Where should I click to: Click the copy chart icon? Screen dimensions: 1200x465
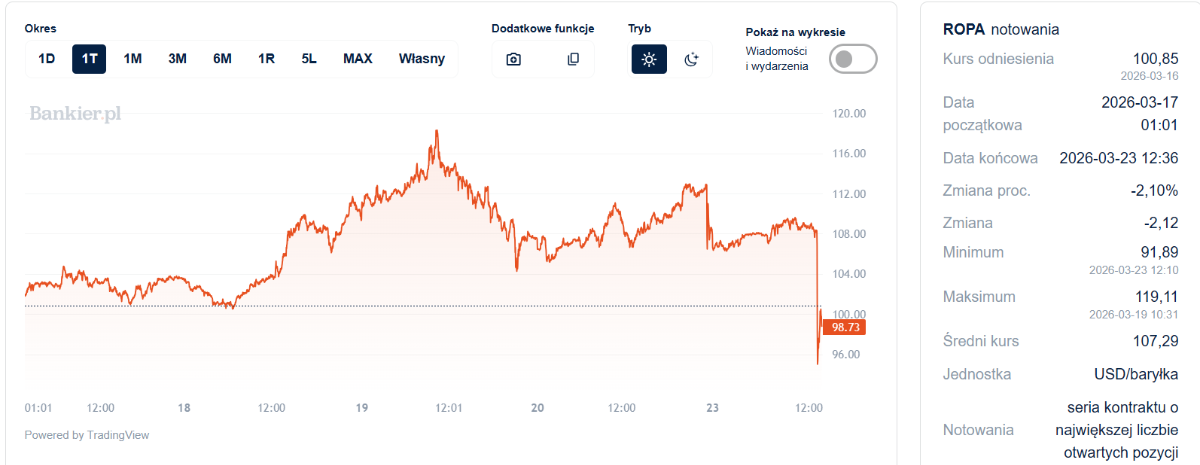coord(573,59)
